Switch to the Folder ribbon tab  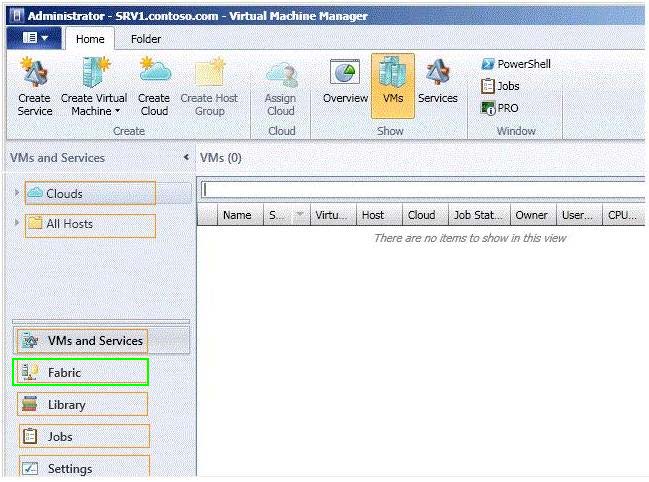146,39
